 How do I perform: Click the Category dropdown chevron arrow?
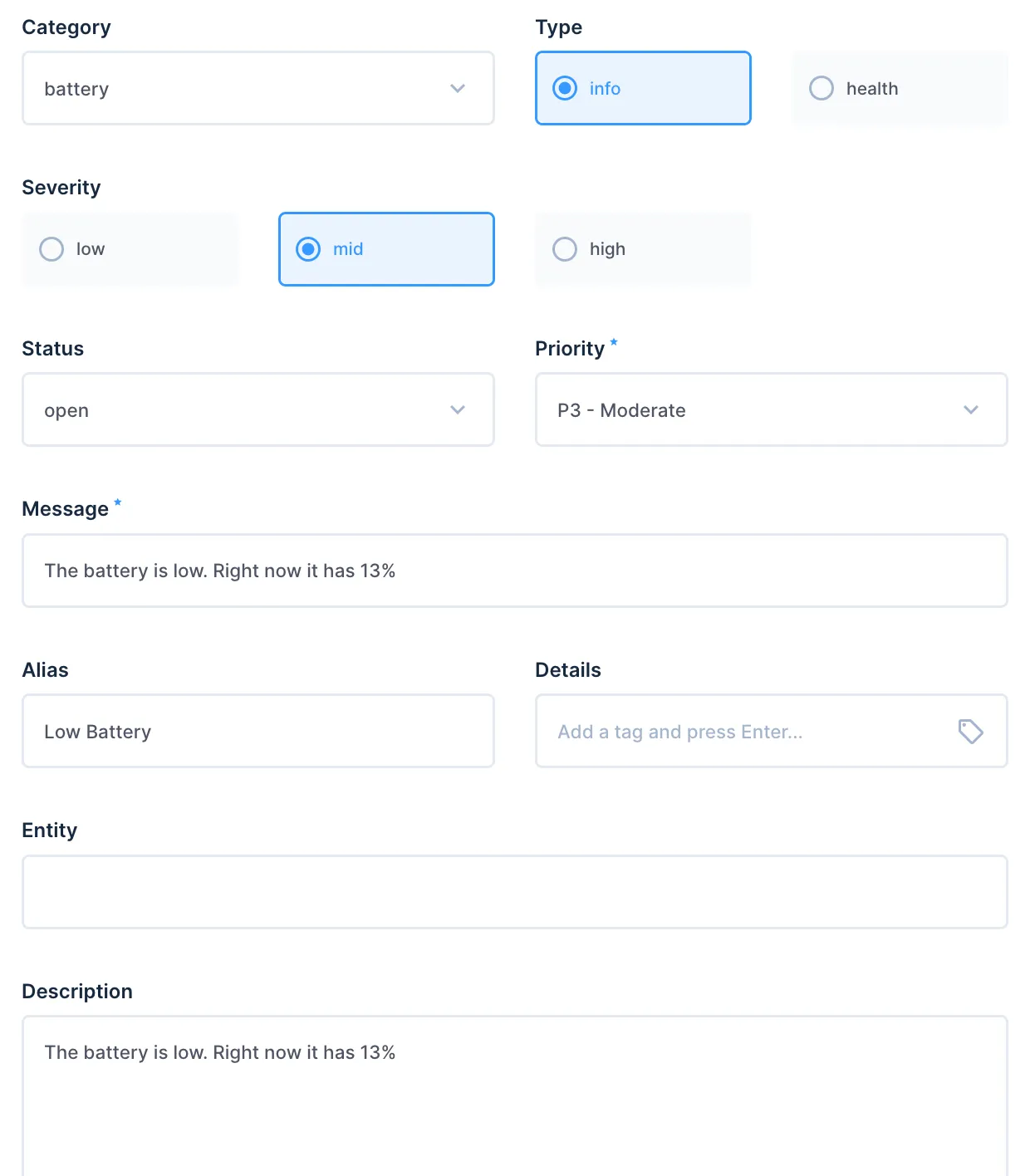coord(458,89)
